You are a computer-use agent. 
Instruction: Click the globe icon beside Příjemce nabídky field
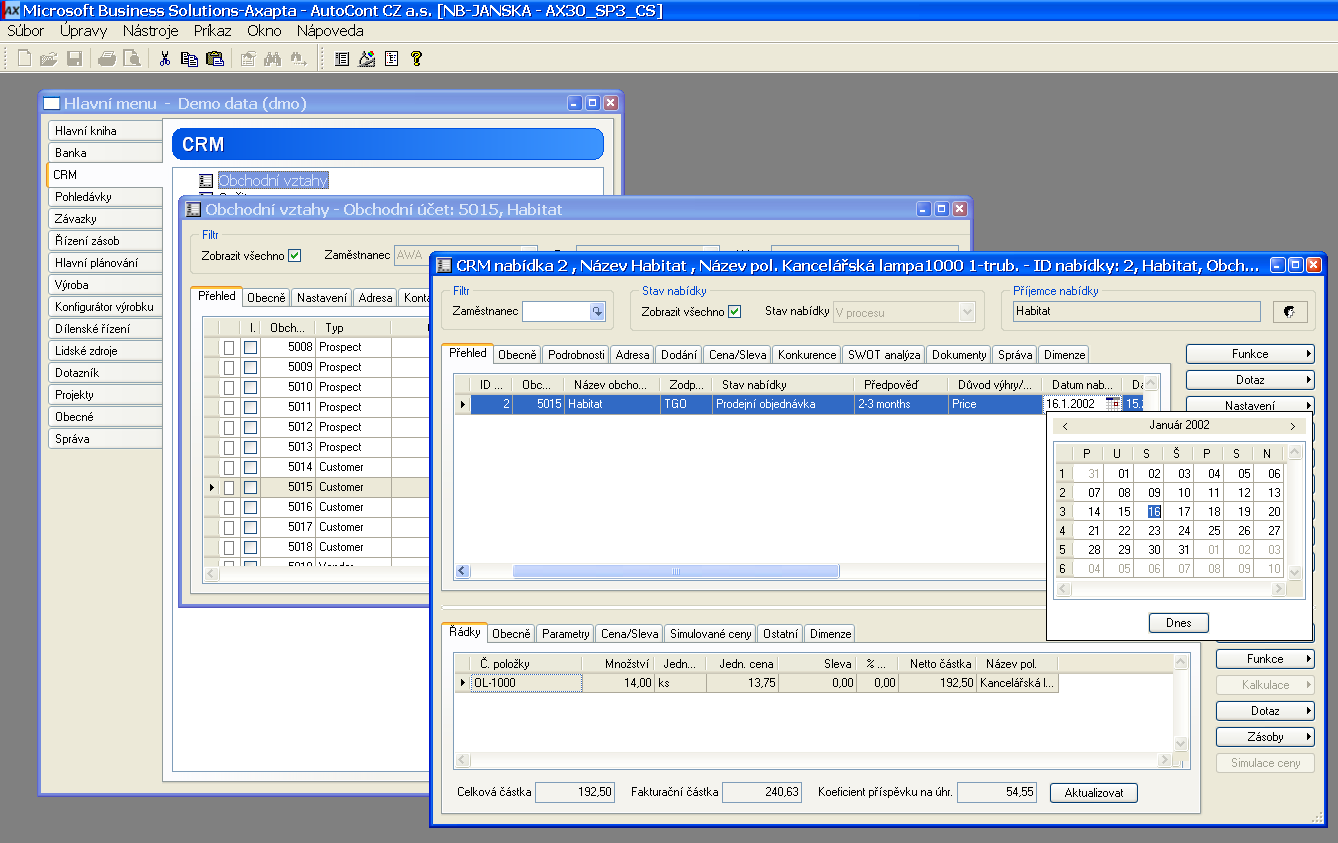(x=1290, y=312)
